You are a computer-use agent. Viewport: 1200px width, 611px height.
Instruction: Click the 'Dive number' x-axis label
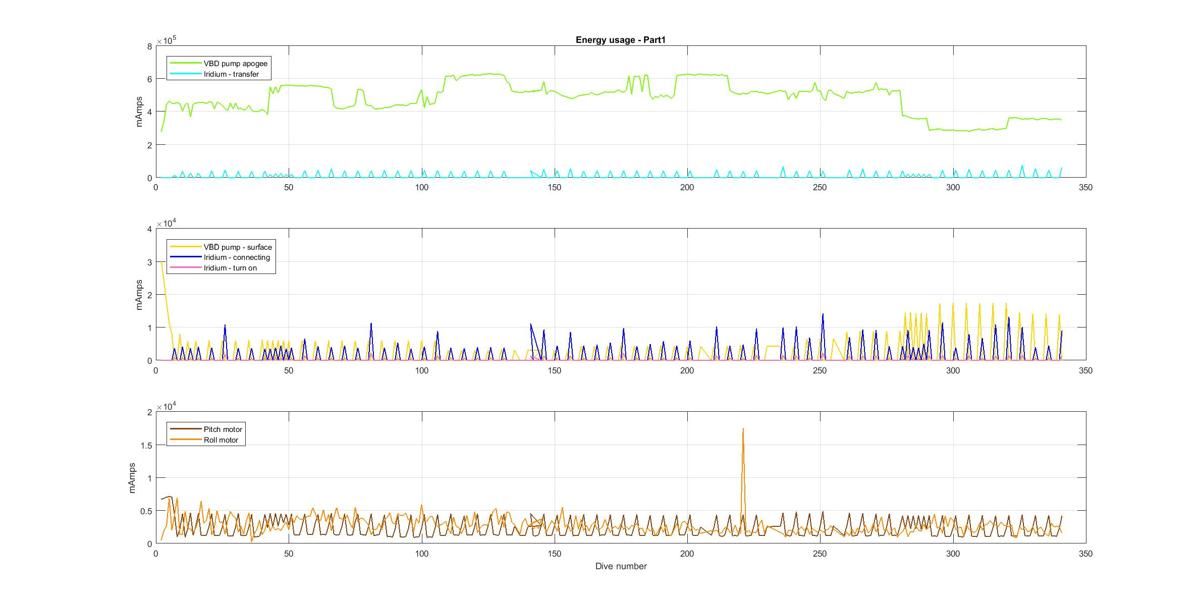622,566
